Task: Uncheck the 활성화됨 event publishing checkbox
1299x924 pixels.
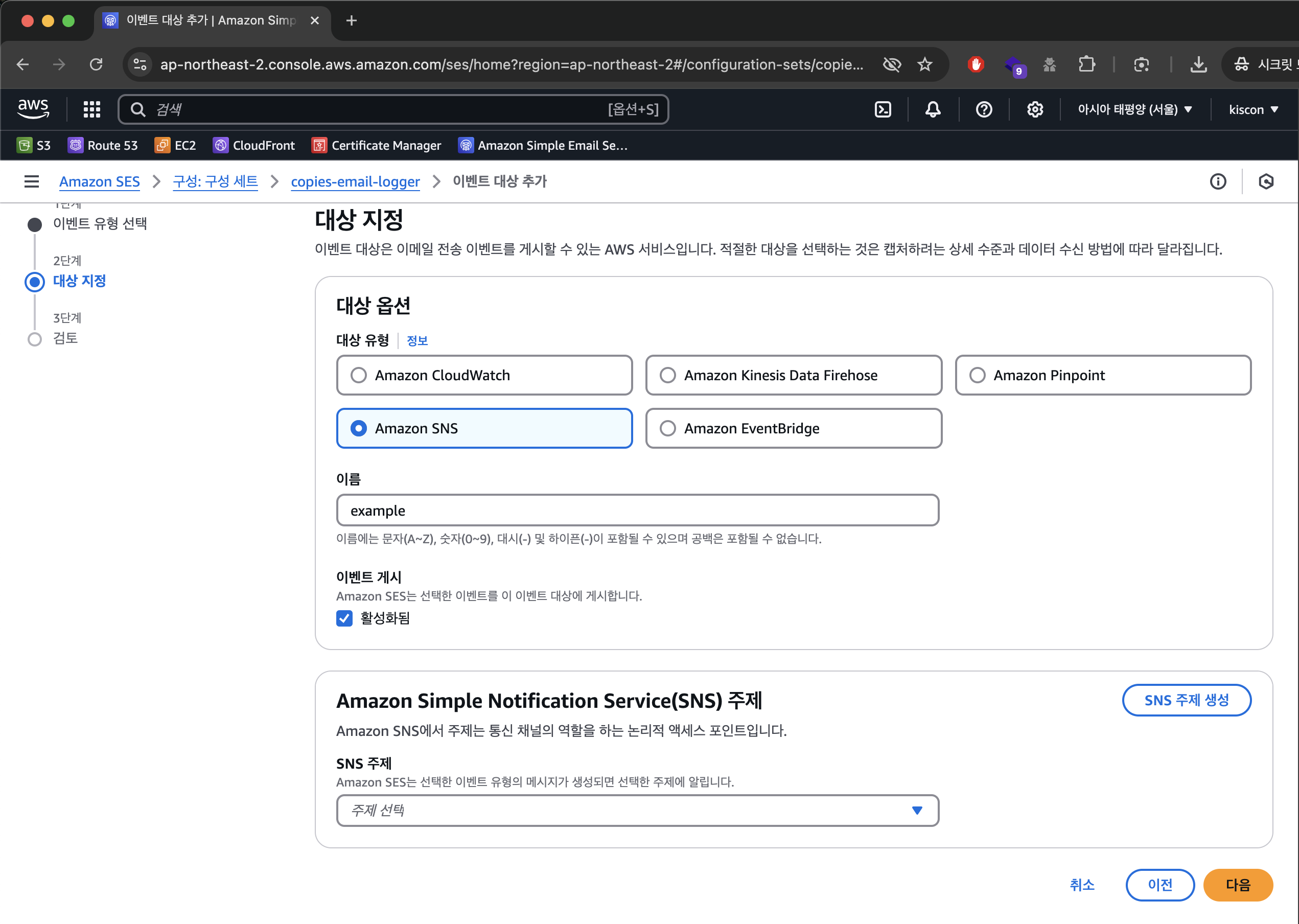Action: click(344, 618)
